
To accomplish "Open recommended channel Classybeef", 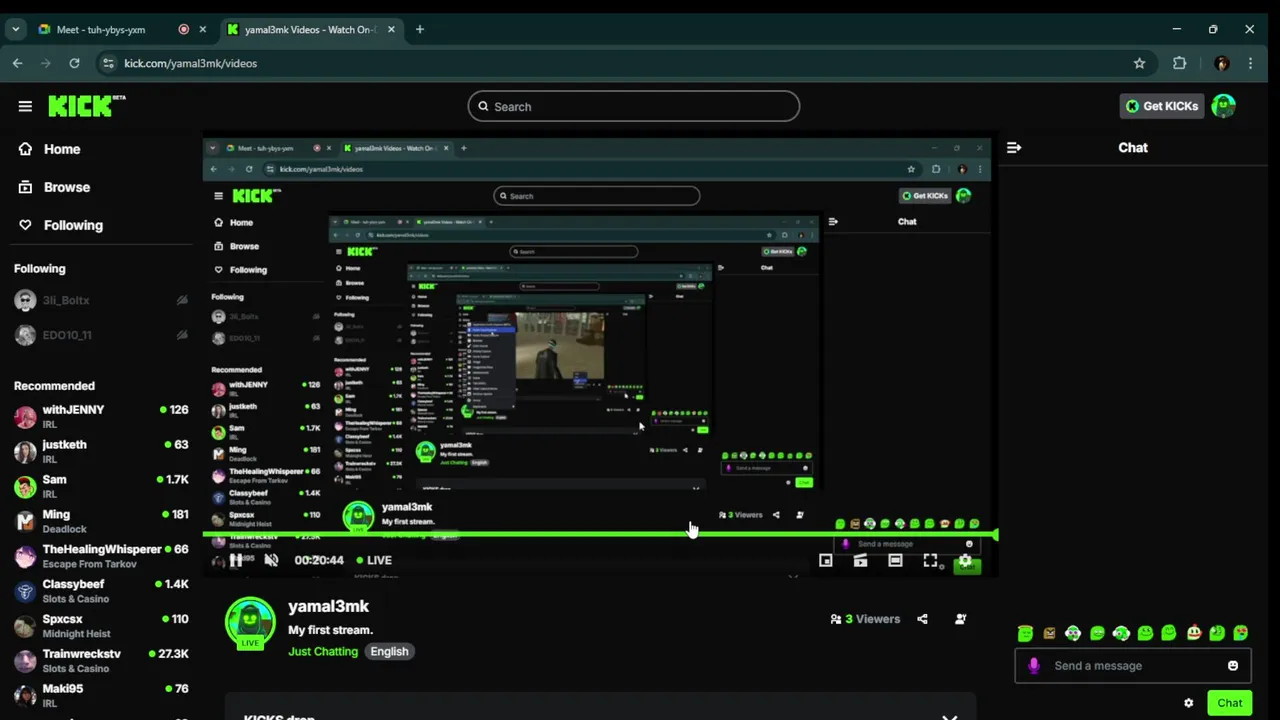I will [101, 591].
